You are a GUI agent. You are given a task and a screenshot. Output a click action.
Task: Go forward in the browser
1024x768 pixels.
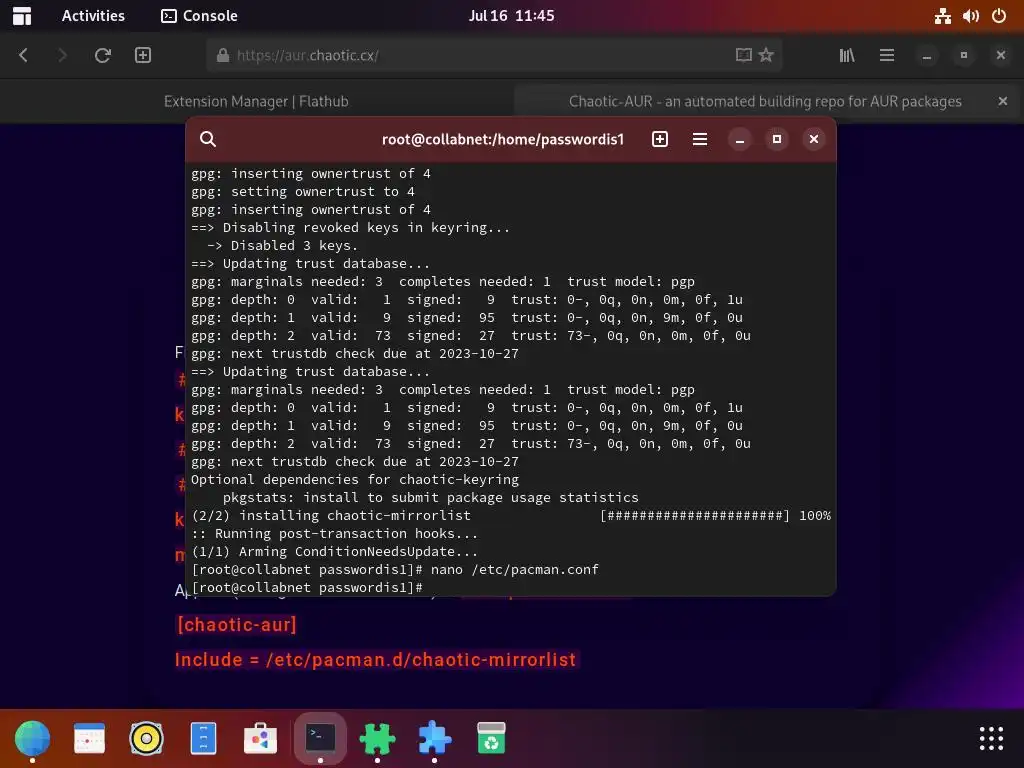[62, 56]
